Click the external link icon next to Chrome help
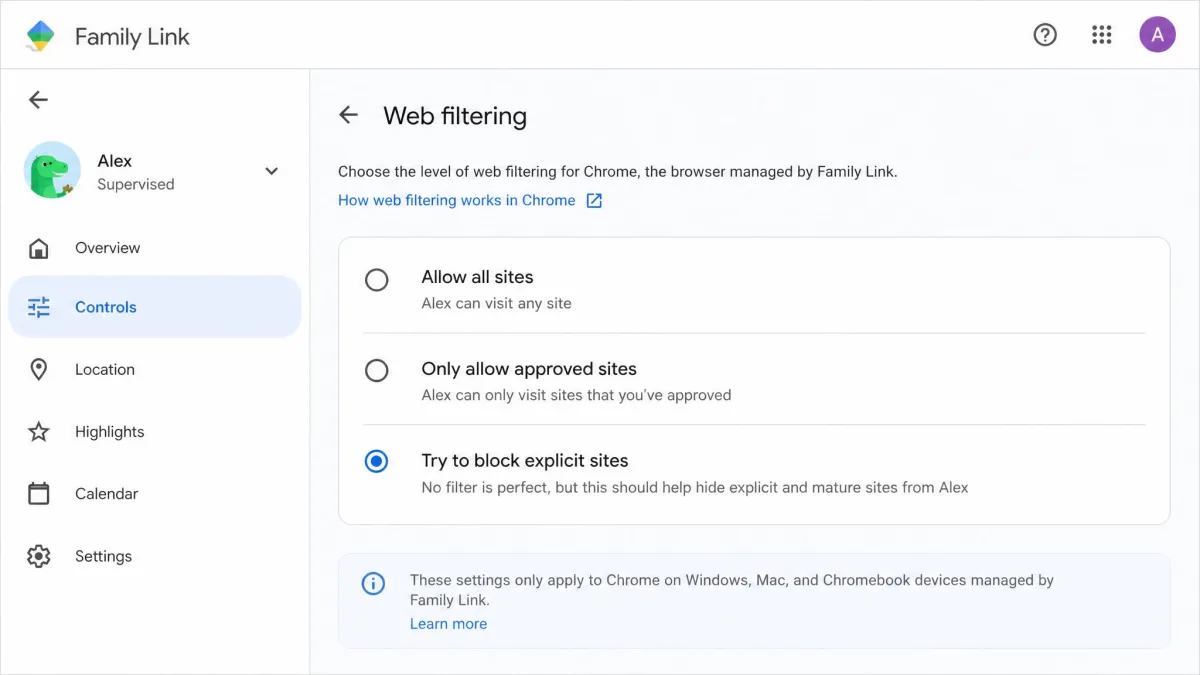This screenshot has width=1200, height=675. pyautogui.click(x=594, y=200)
